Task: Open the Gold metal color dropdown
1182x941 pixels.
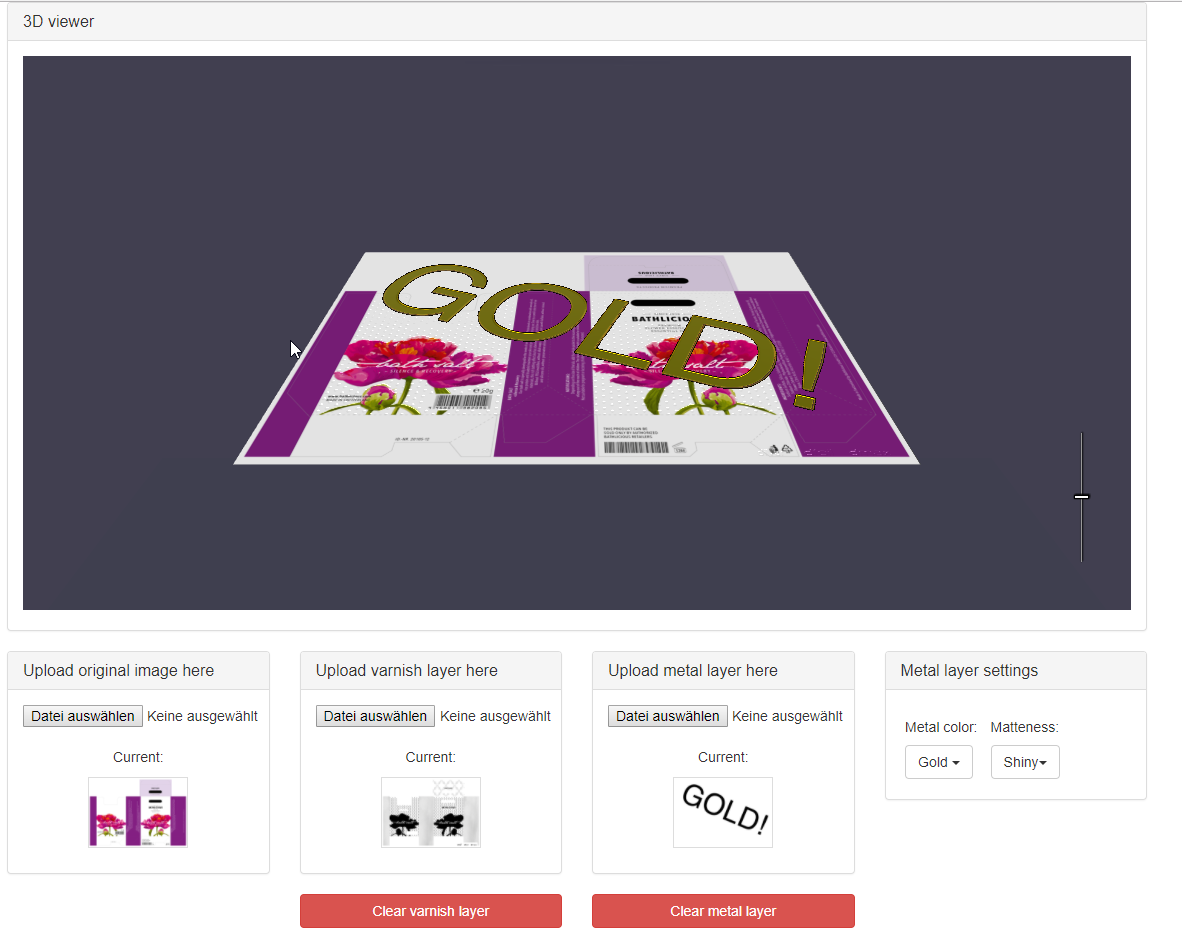Action: click(939, 762)
